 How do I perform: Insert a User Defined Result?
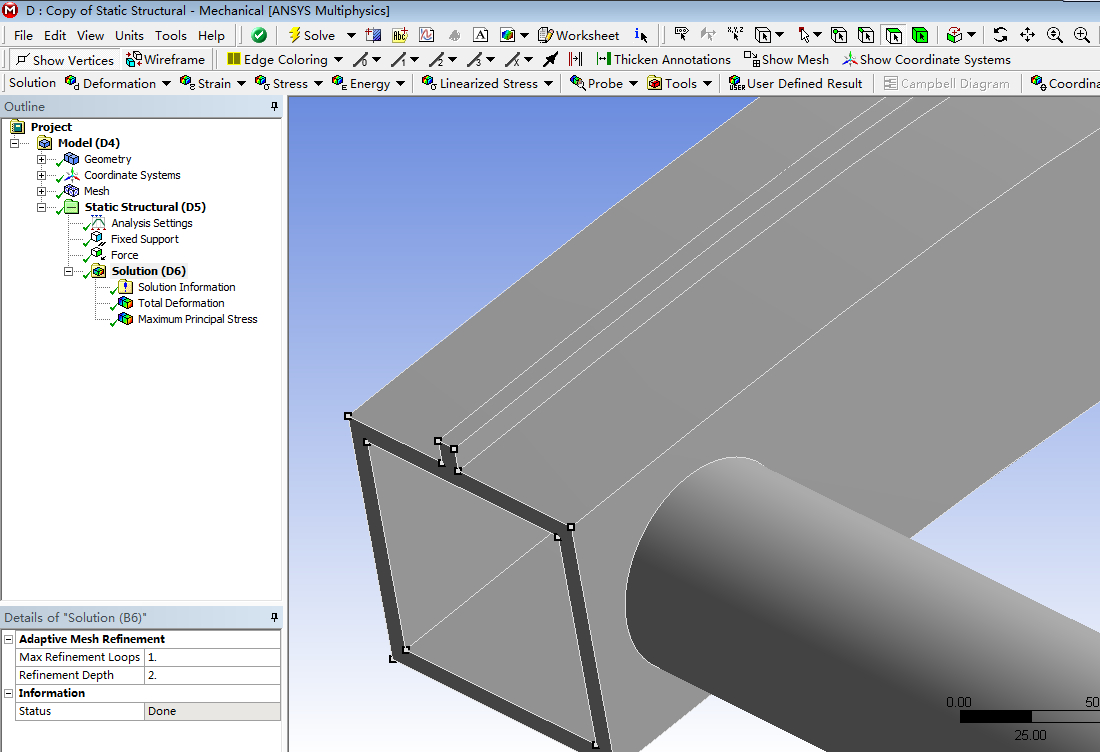795,83
